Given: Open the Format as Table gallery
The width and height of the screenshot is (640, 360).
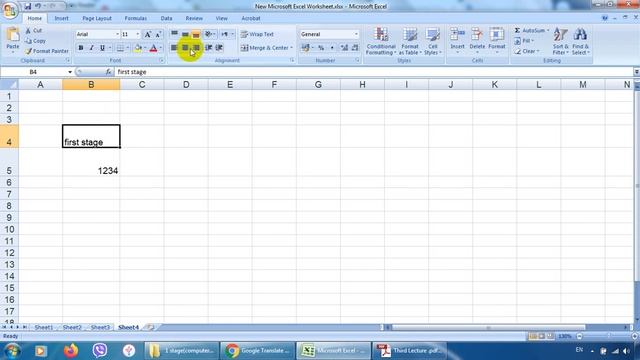Looking at the screenshot, I should [x=410, y=42].
